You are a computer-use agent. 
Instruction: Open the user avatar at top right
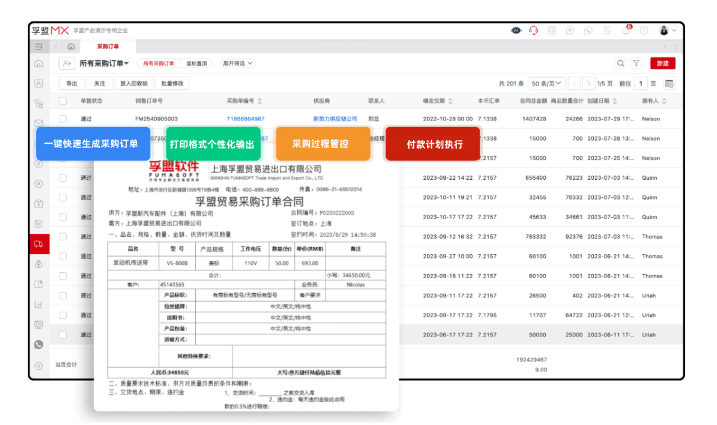[664, 30]
